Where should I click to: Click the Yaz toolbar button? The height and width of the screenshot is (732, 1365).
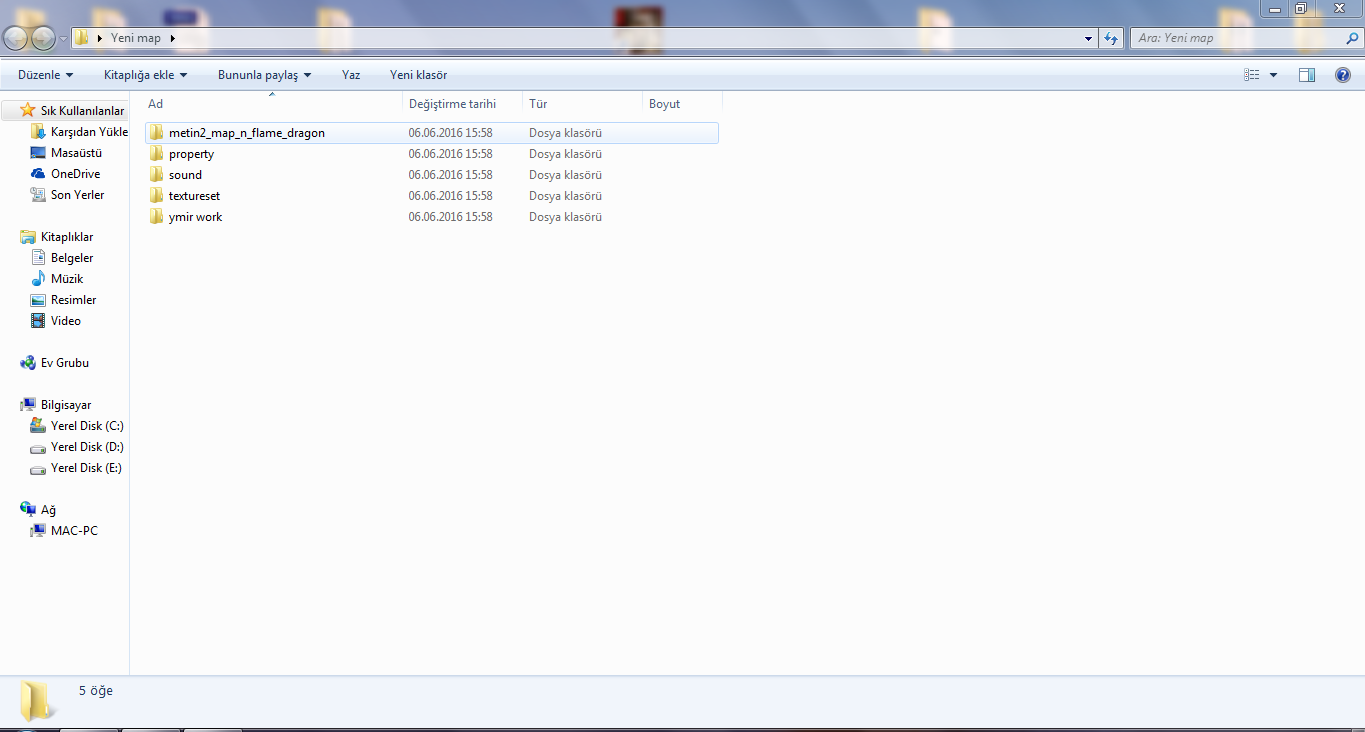click(x=351, y=75)
